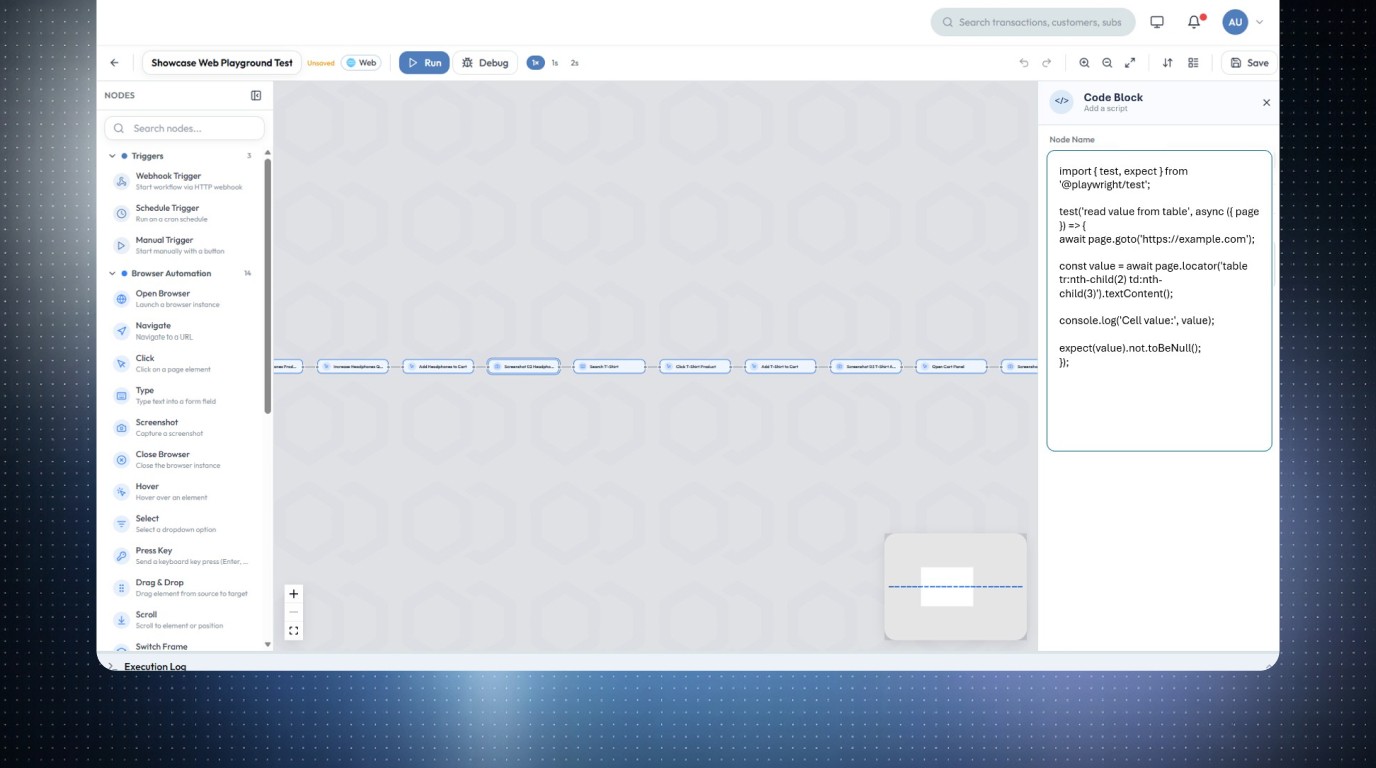Click the Click T-Shirt Product node
Image resolution: width=1376 pixels, height=768 pixels.
[695, 366]
